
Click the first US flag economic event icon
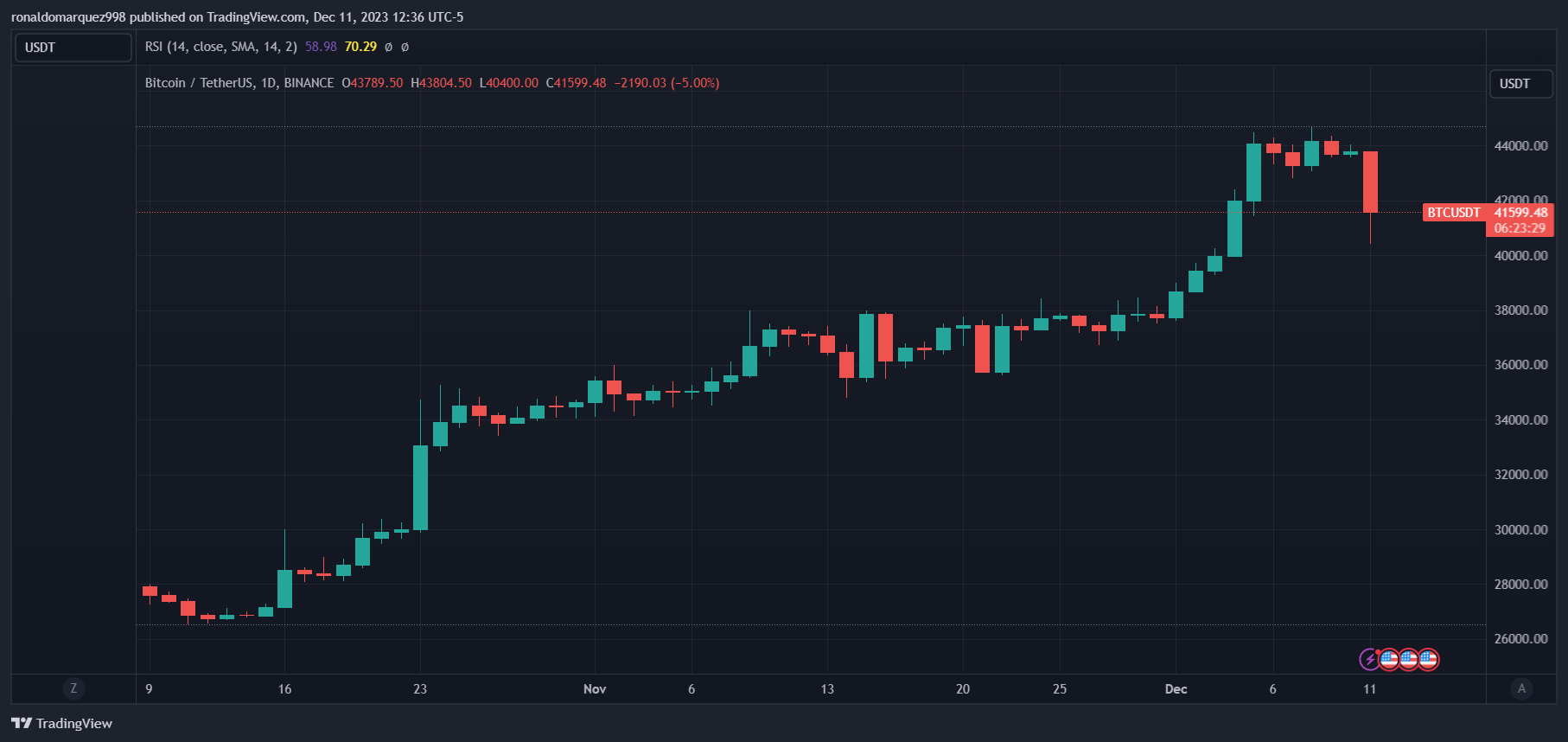(1389, 659)
